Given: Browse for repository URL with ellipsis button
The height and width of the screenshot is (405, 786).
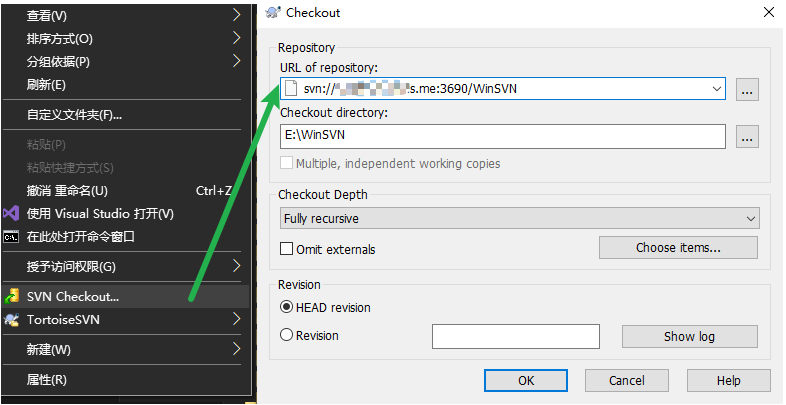Looking at the screenshot, I should point(748,89).
